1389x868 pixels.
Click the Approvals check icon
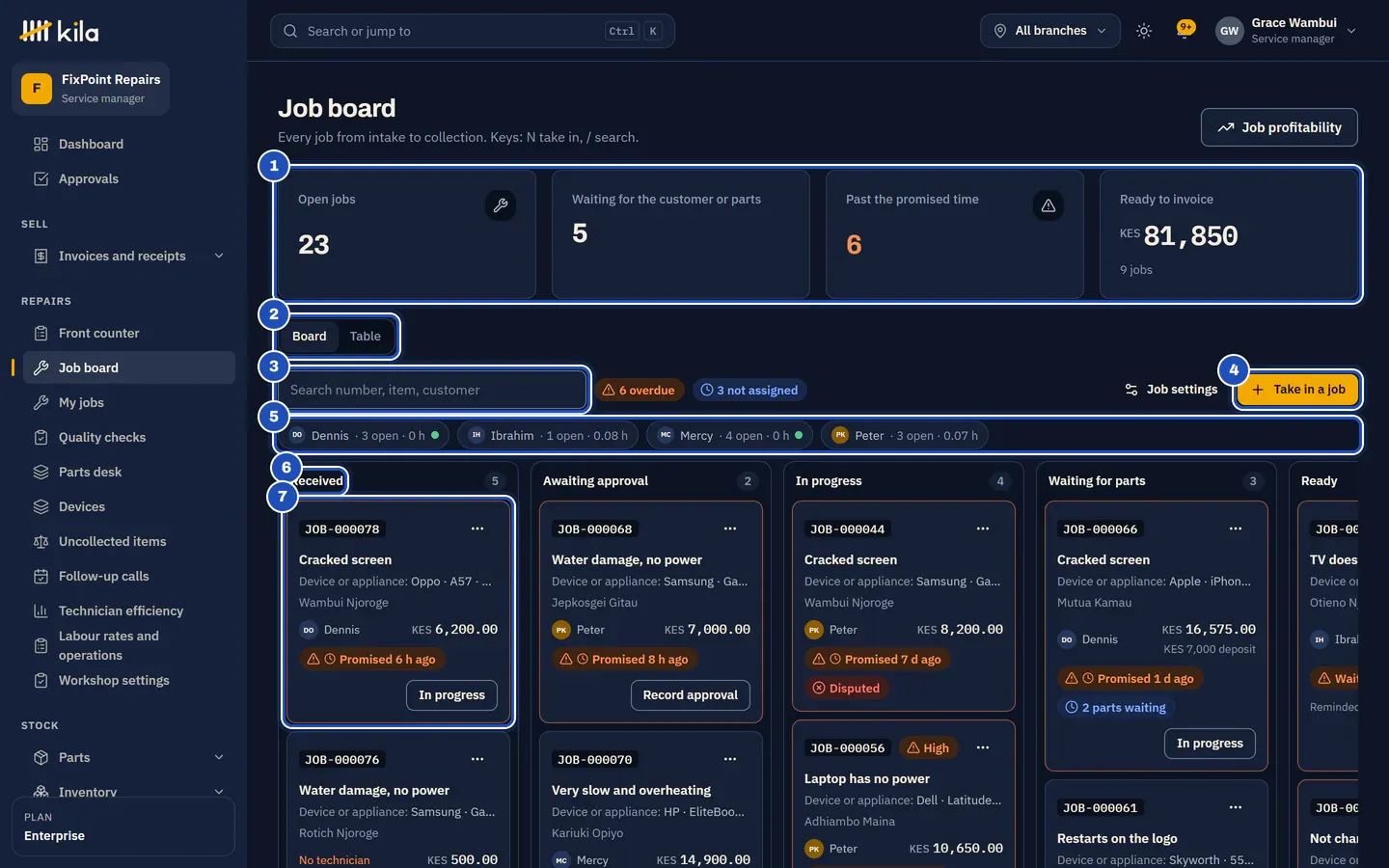(41, 179)
